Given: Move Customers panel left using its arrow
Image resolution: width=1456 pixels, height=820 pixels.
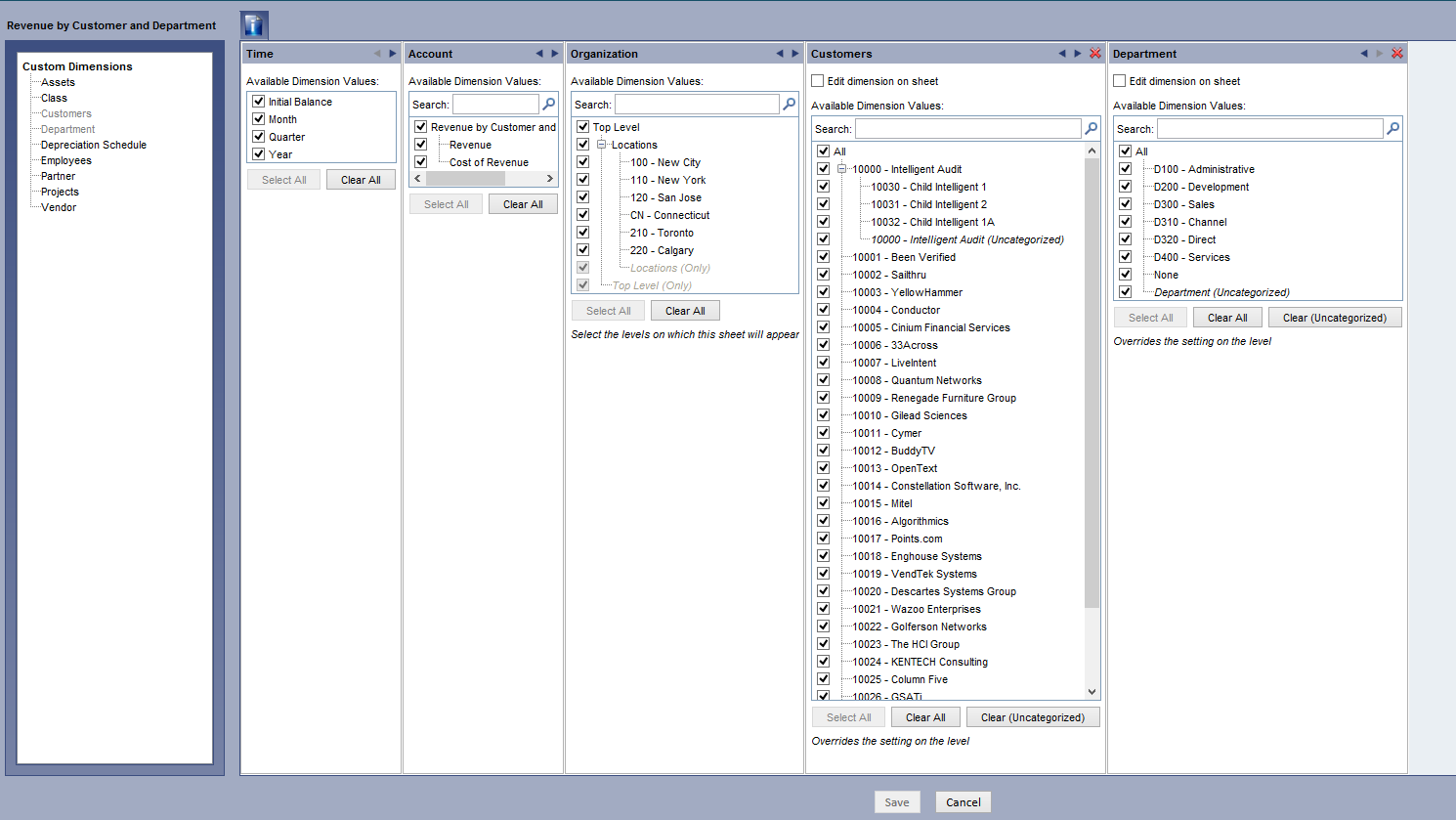Looking at the screenshot, I should 1062,54.
